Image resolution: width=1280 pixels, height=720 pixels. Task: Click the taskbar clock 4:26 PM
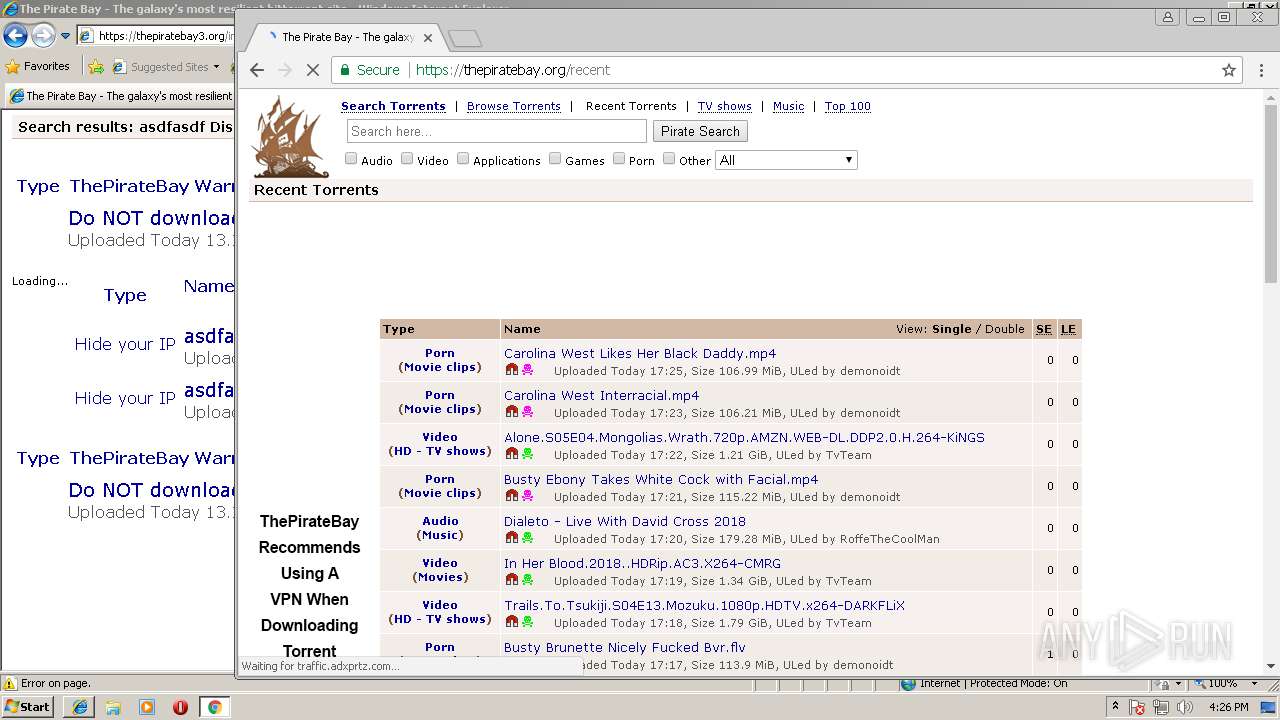1228,707
